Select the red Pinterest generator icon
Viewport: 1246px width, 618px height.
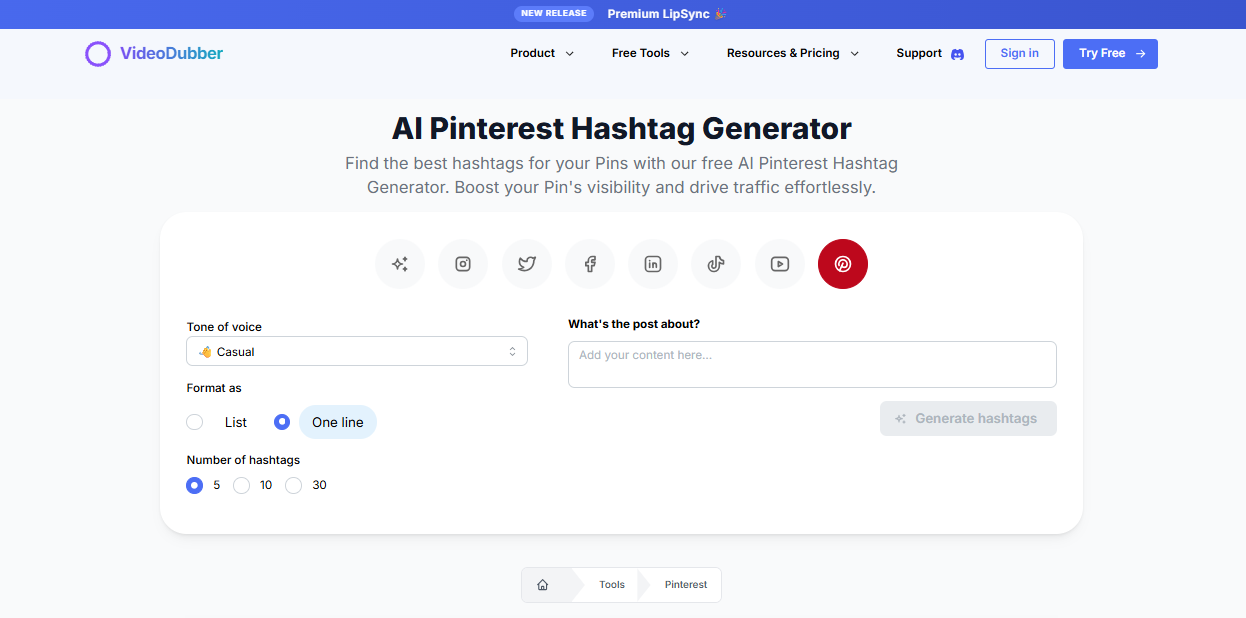(843, 264)
